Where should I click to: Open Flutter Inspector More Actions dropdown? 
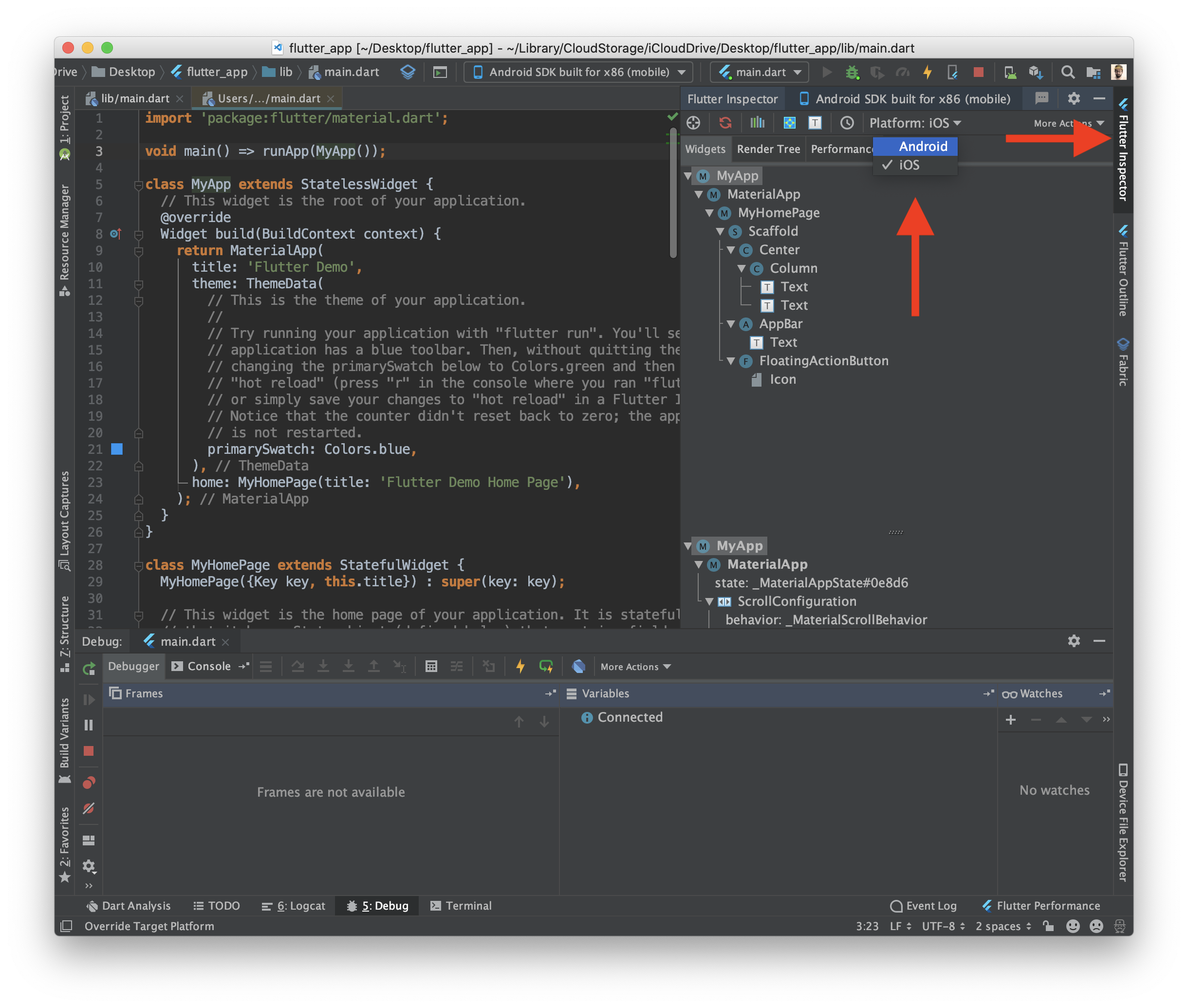click(1068, 123)
